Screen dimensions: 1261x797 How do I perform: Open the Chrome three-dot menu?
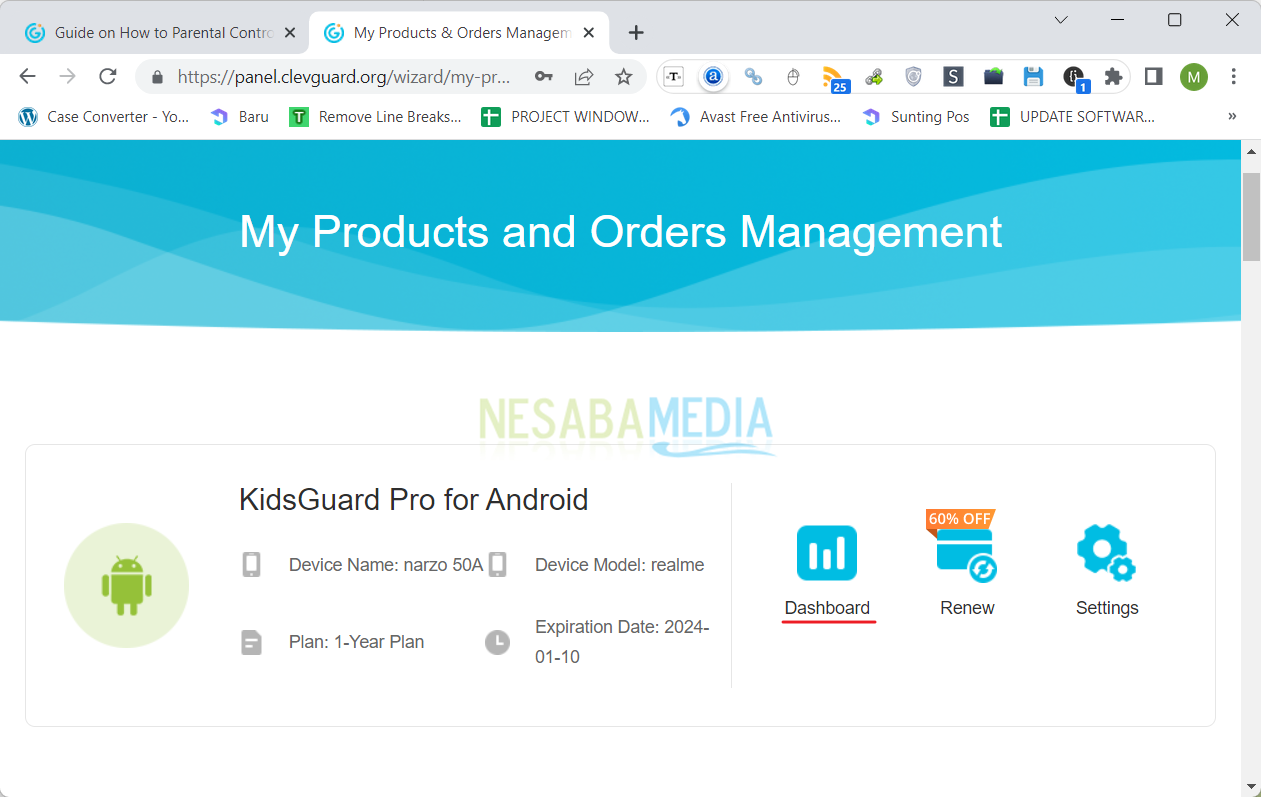click(1233, 77)
